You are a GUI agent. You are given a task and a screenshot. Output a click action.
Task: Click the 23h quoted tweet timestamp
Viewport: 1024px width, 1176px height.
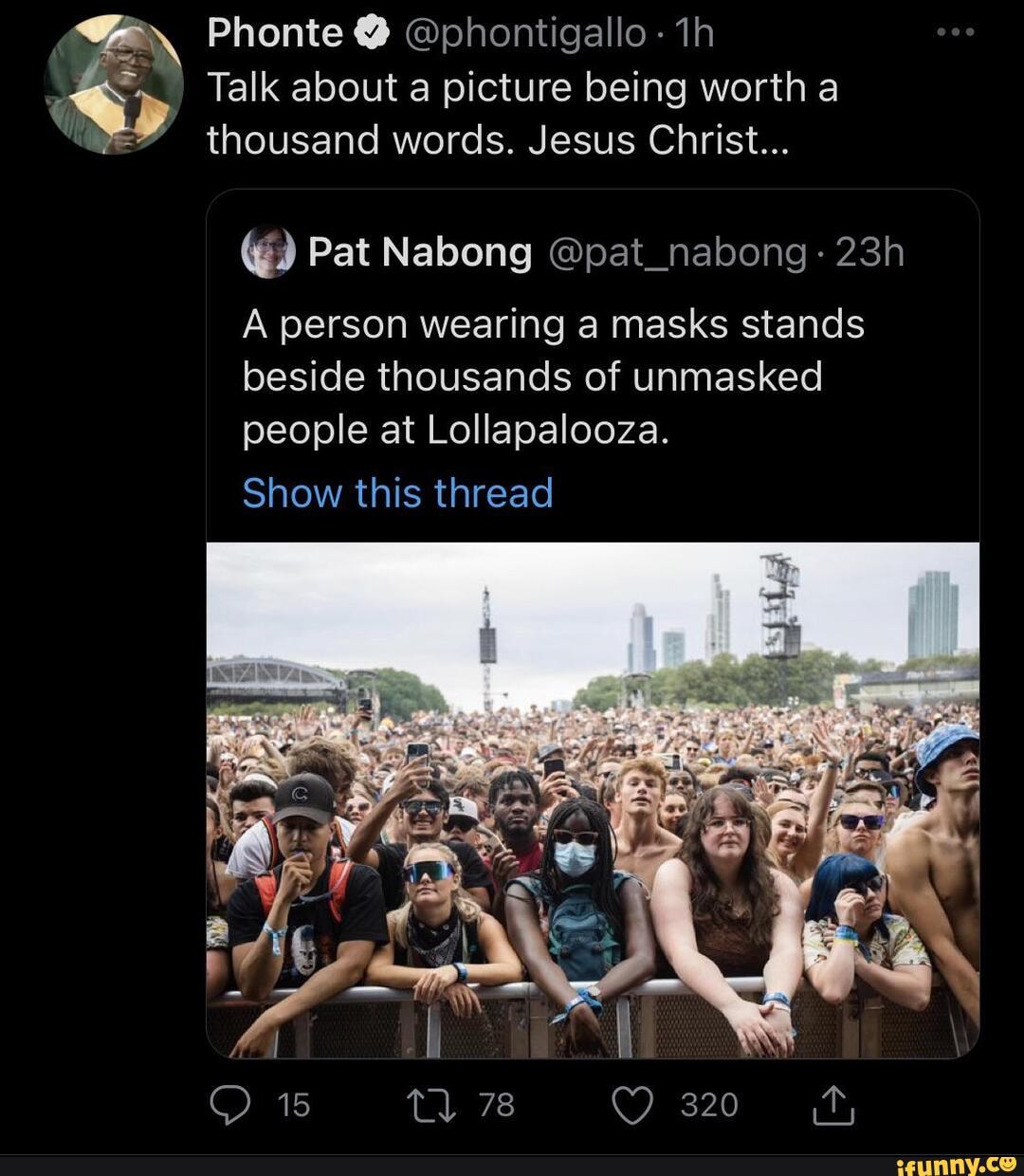point(870,253)
